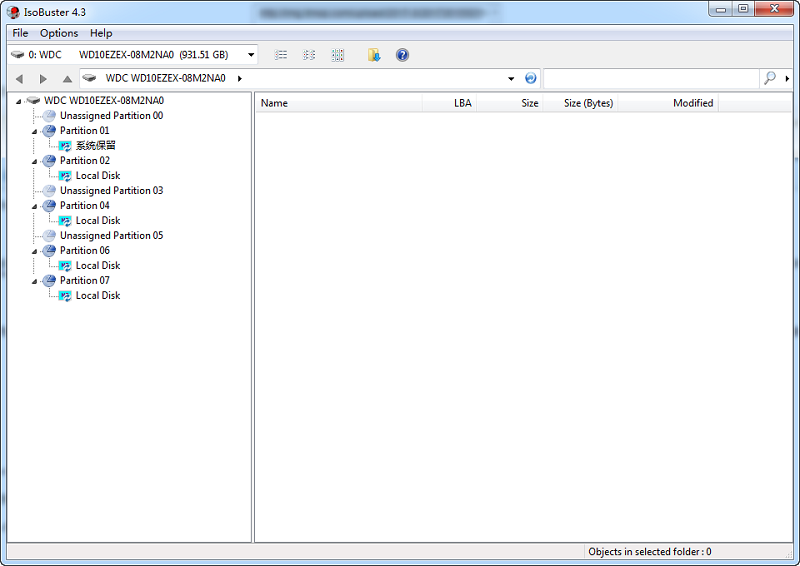Open the Help menu
Viewport: 800px width, 566px height.
(x=101, y=33)
